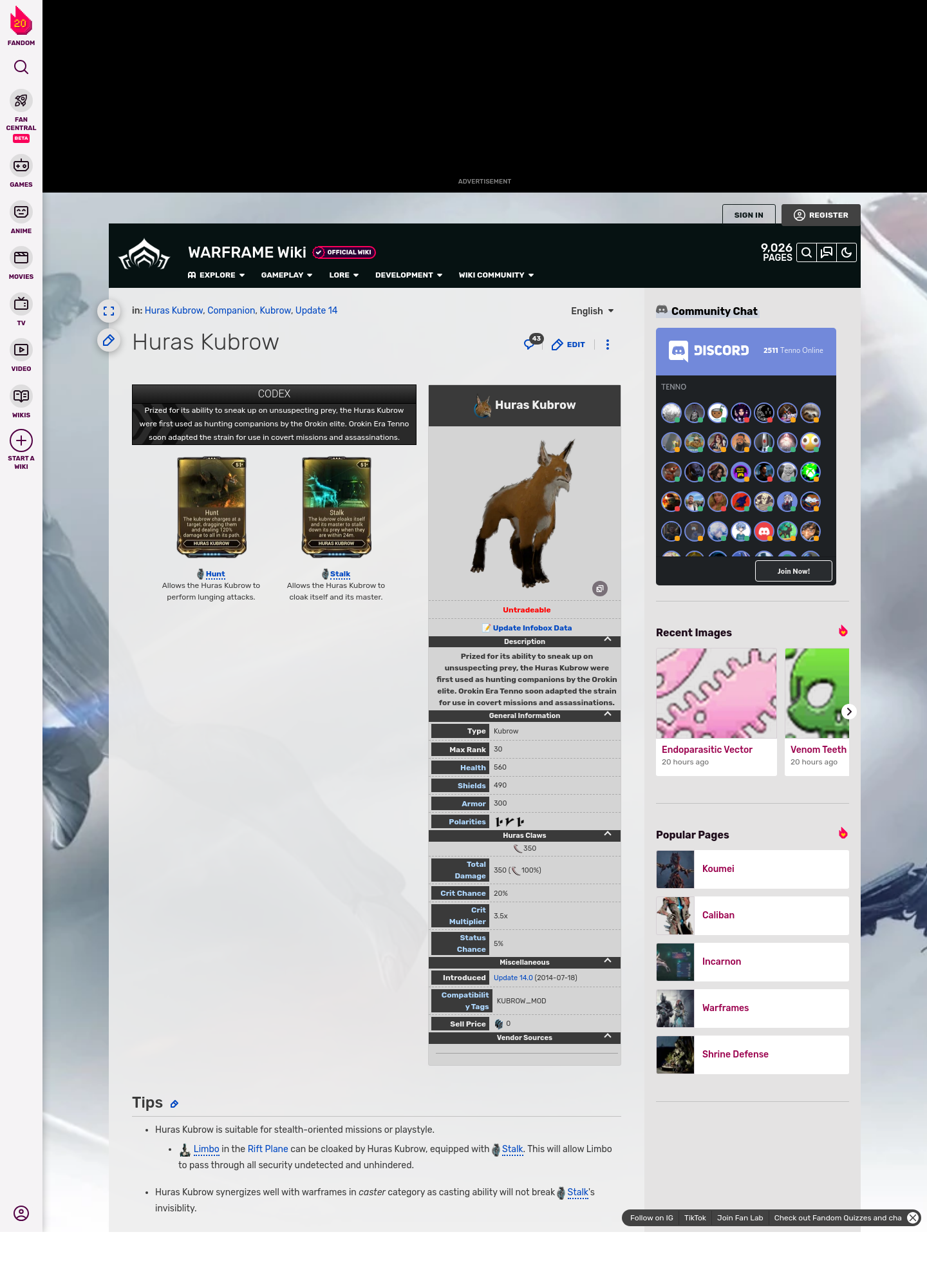Toggle dark mode moon icon

coord(847,252)
